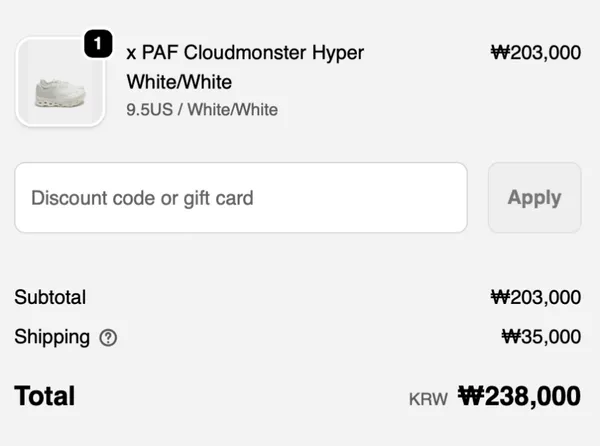Click the black quantity badge showing 1

coord(98,44)
